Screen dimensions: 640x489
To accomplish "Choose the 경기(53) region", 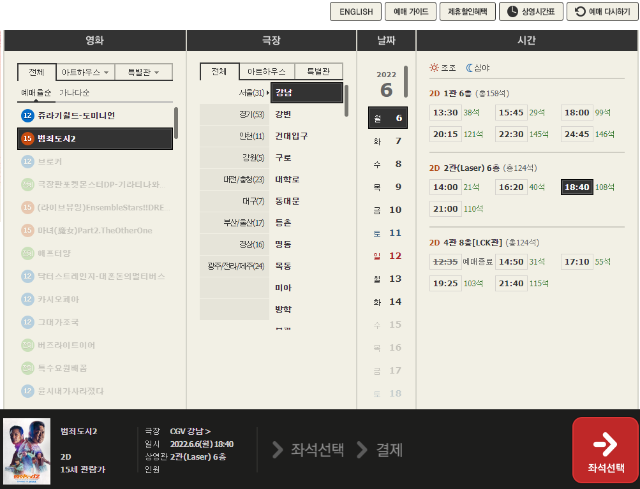I will 235,115.
